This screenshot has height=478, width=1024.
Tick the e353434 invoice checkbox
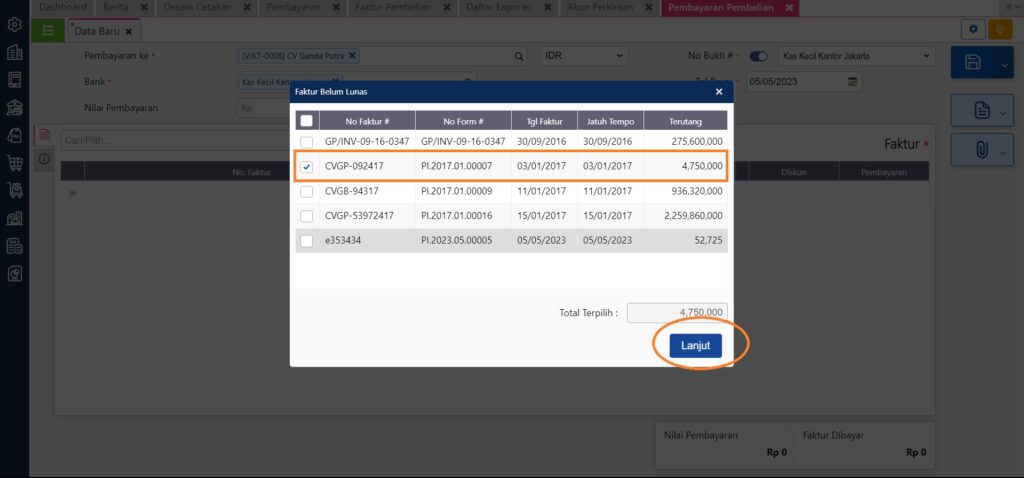click(306, 241)
